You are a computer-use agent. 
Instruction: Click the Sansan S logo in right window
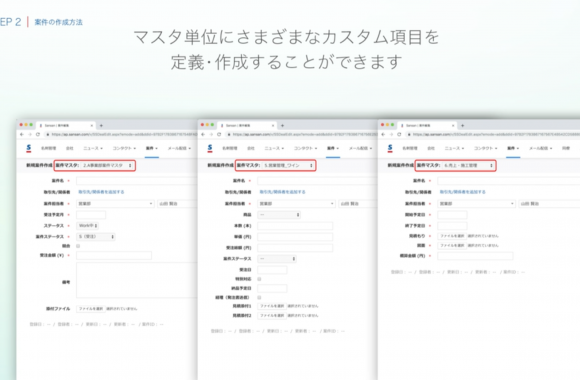coord(390,148)
